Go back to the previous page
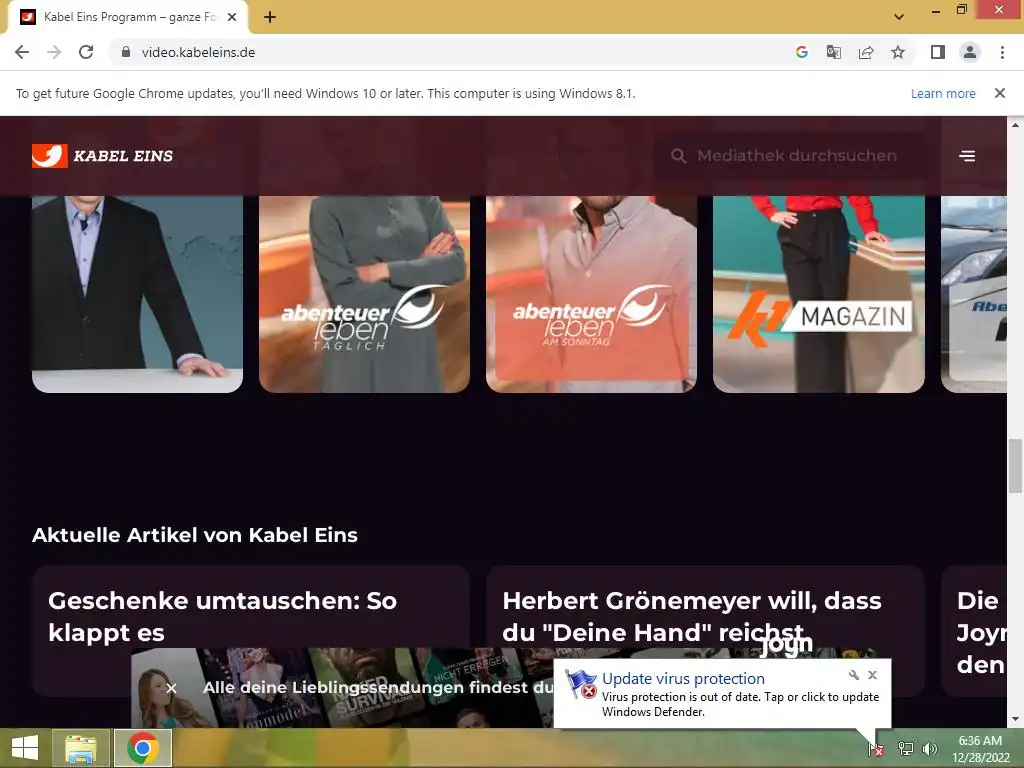This screenshot has width=1024, height=768. point(22,52)
